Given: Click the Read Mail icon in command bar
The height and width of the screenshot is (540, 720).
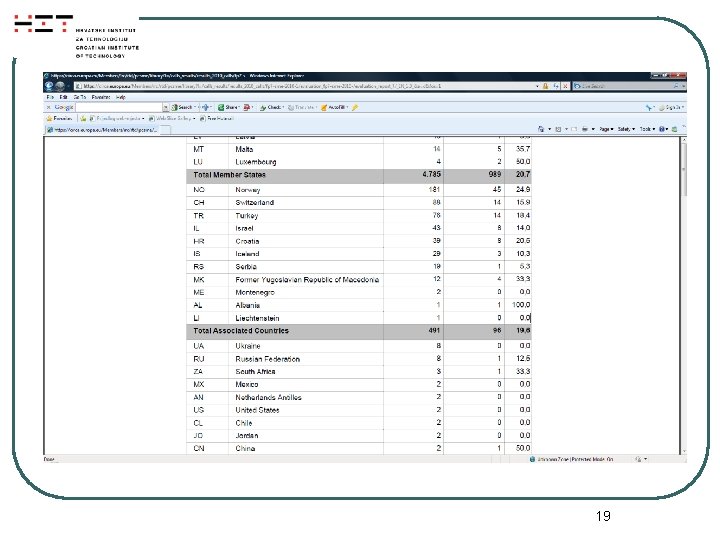Looking at the screenshot, I should 574,129.
